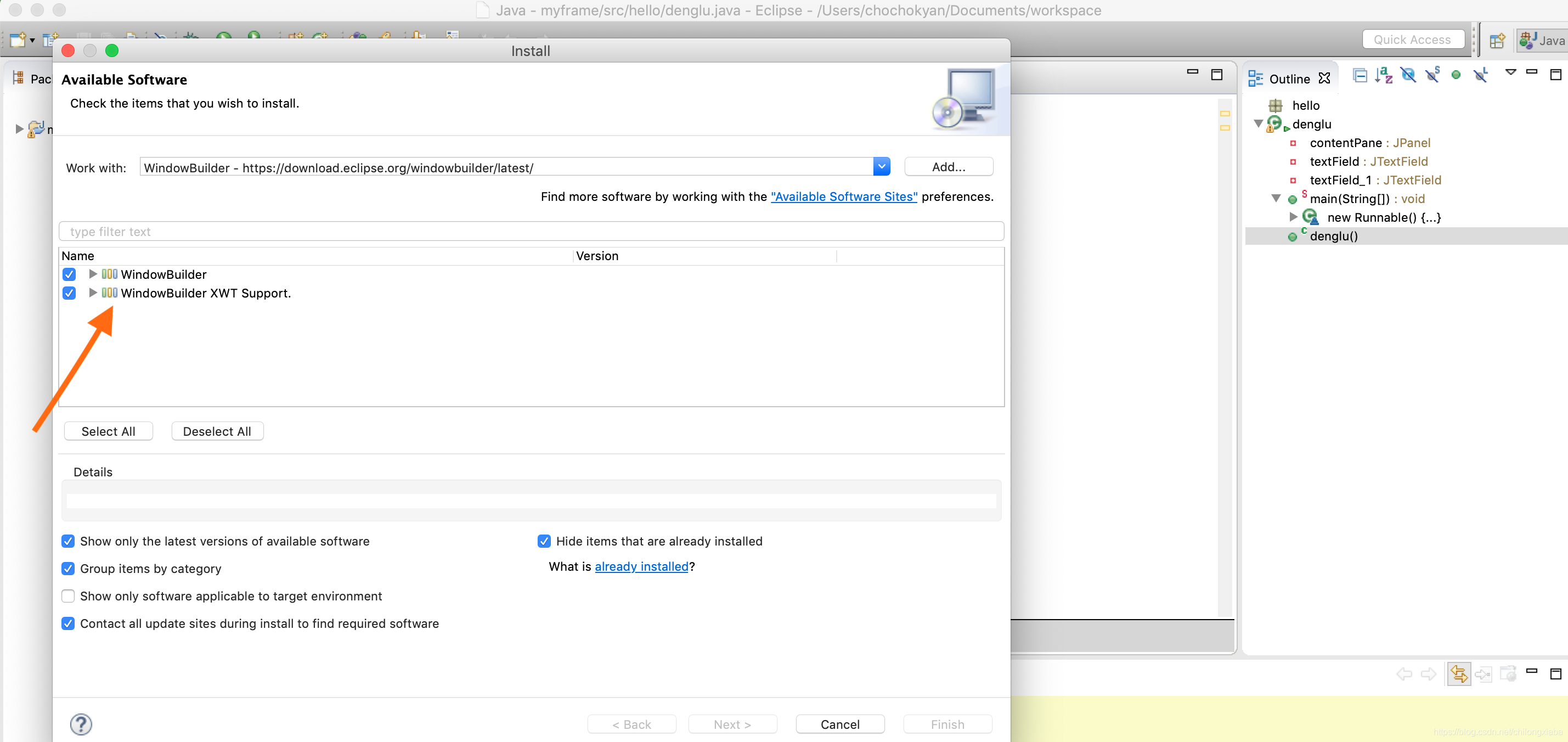Toggle Group items by category checkbox
This screenshot has width=1568, height=742.
pos(68,569)
